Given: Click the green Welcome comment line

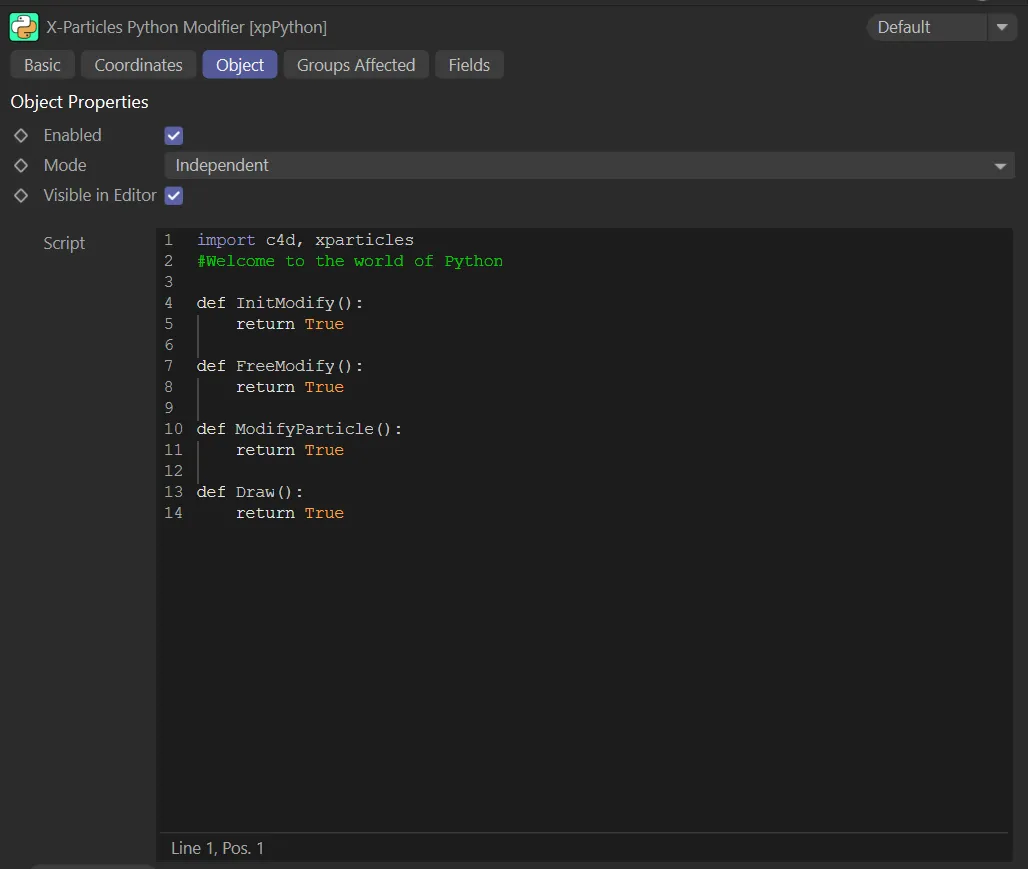Looking at the screenshot, I should (x=350, y=261).
